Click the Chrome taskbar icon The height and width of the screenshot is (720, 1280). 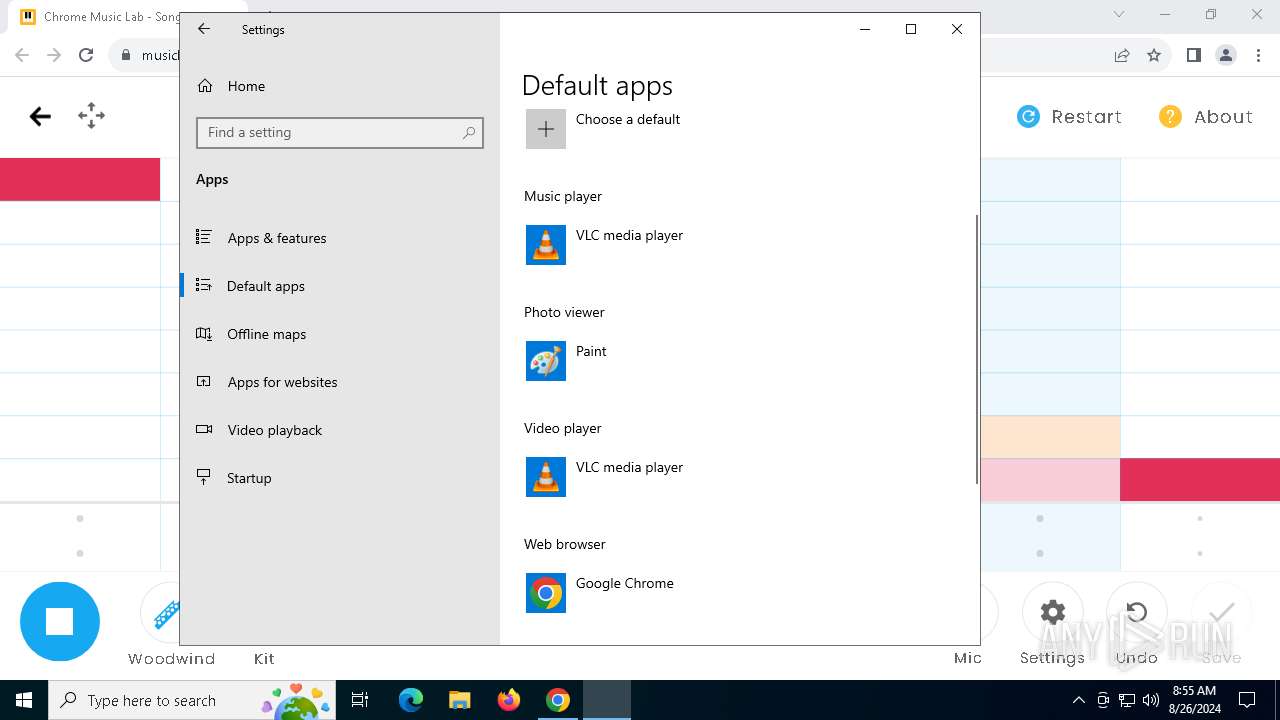click(558, 700)
